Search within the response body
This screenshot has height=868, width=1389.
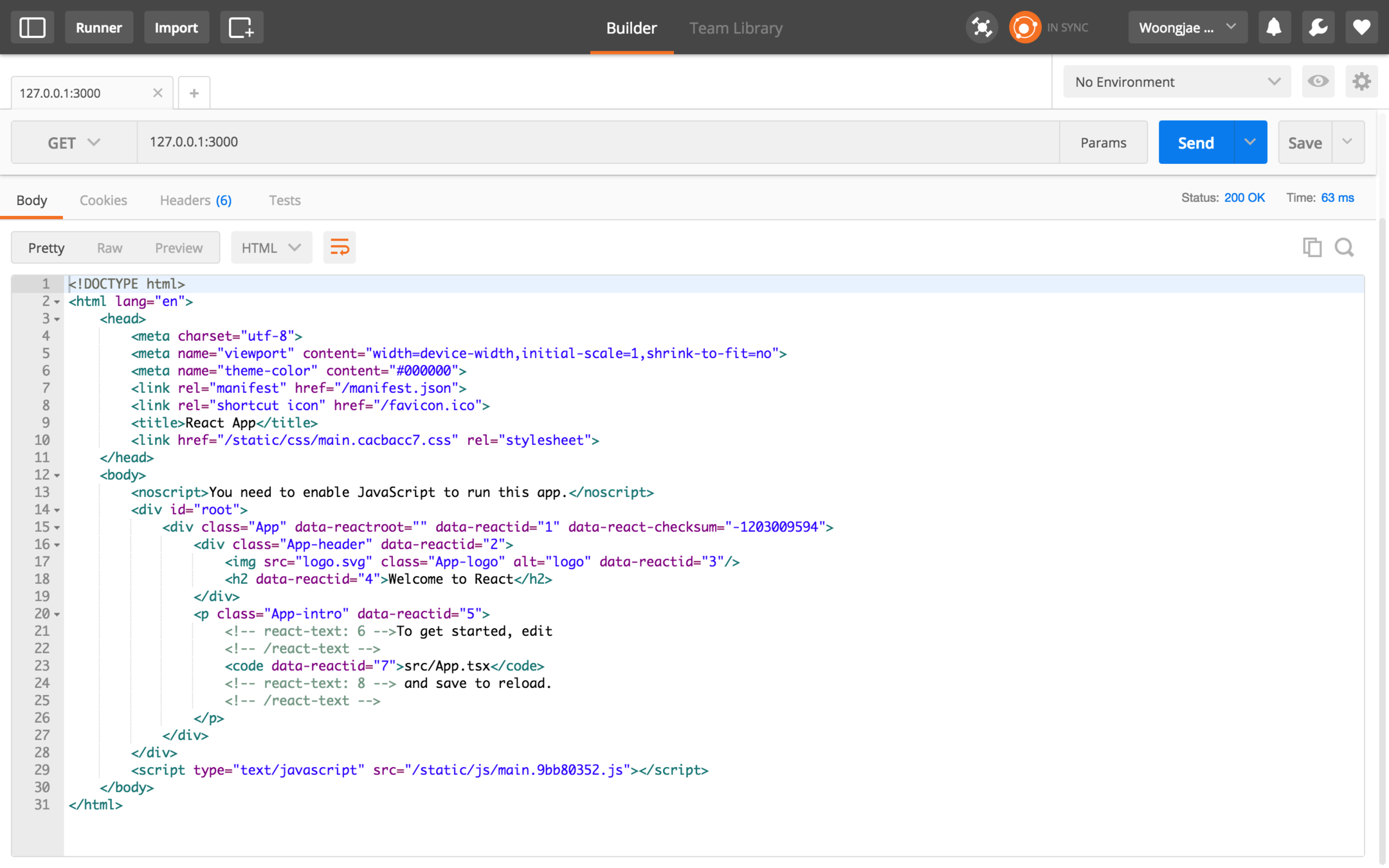tap(1344, 248)
